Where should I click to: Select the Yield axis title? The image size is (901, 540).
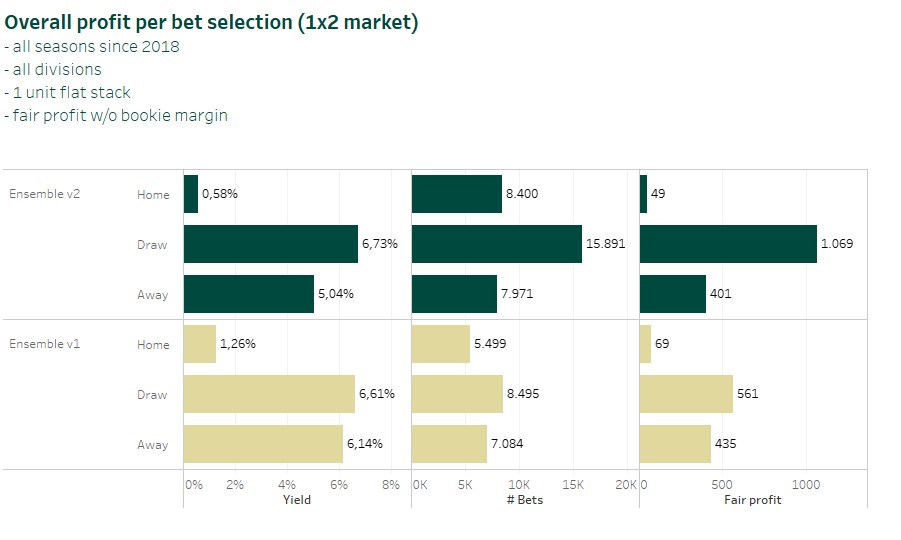[297, 500]
